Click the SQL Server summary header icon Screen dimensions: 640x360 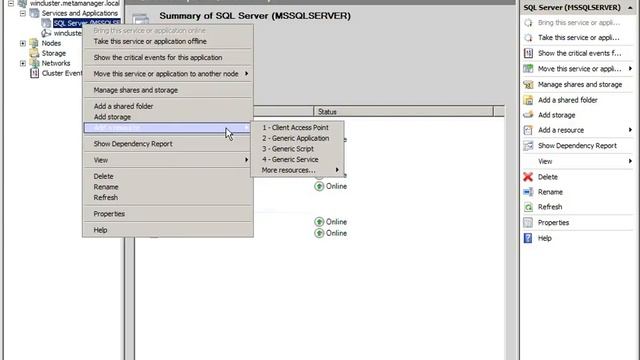click(x=141, y=19)
